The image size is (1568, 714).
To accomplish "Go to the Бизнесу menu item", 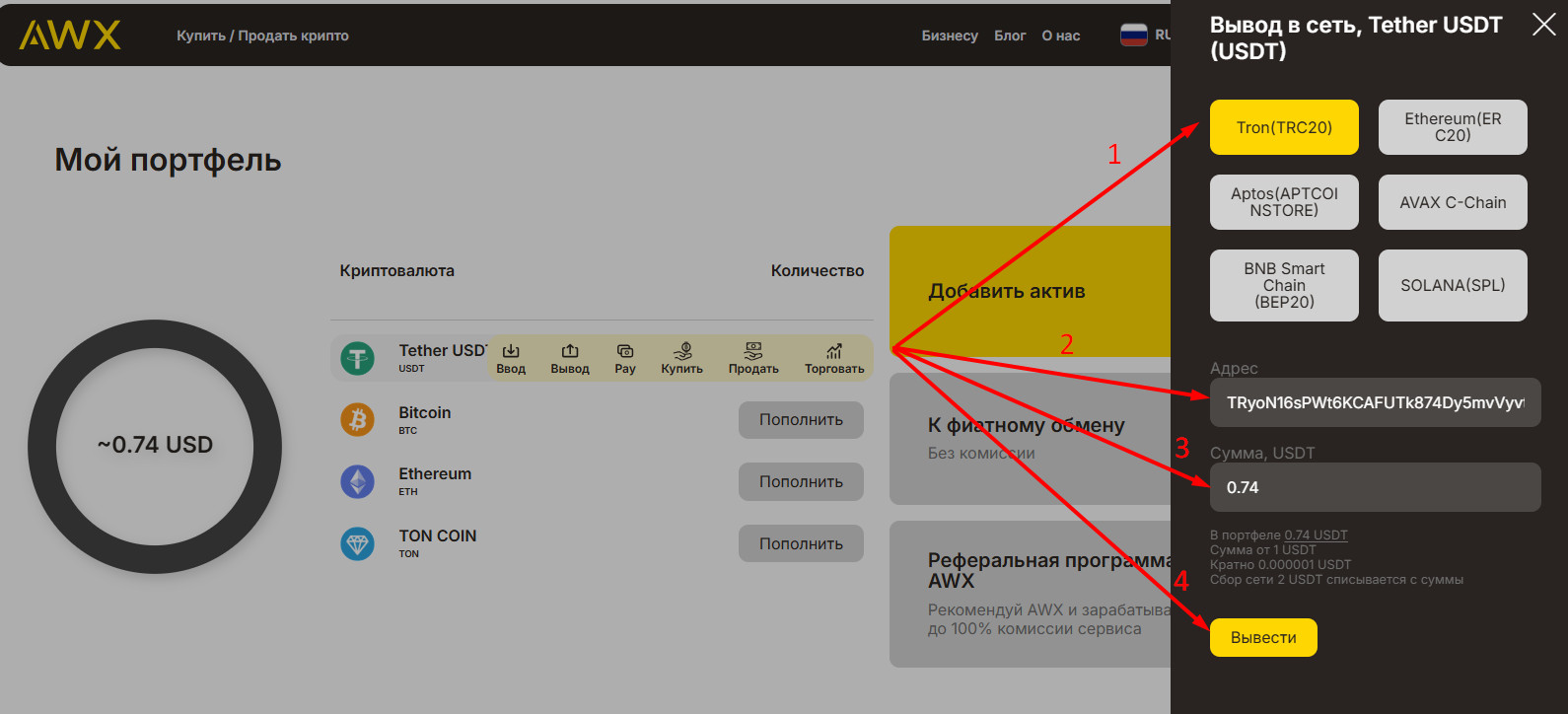I will point(950,36).
